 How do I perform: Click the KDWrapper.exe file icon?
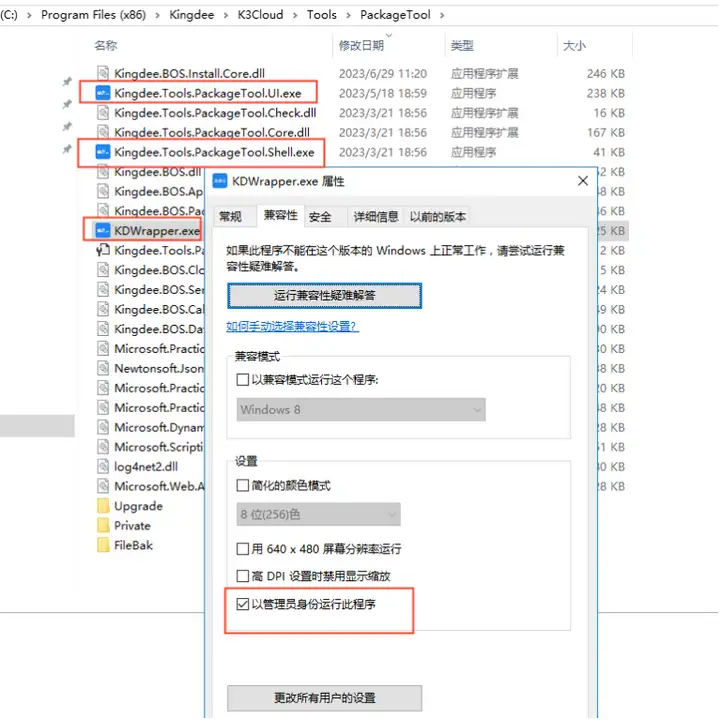(x=102, y=231)
